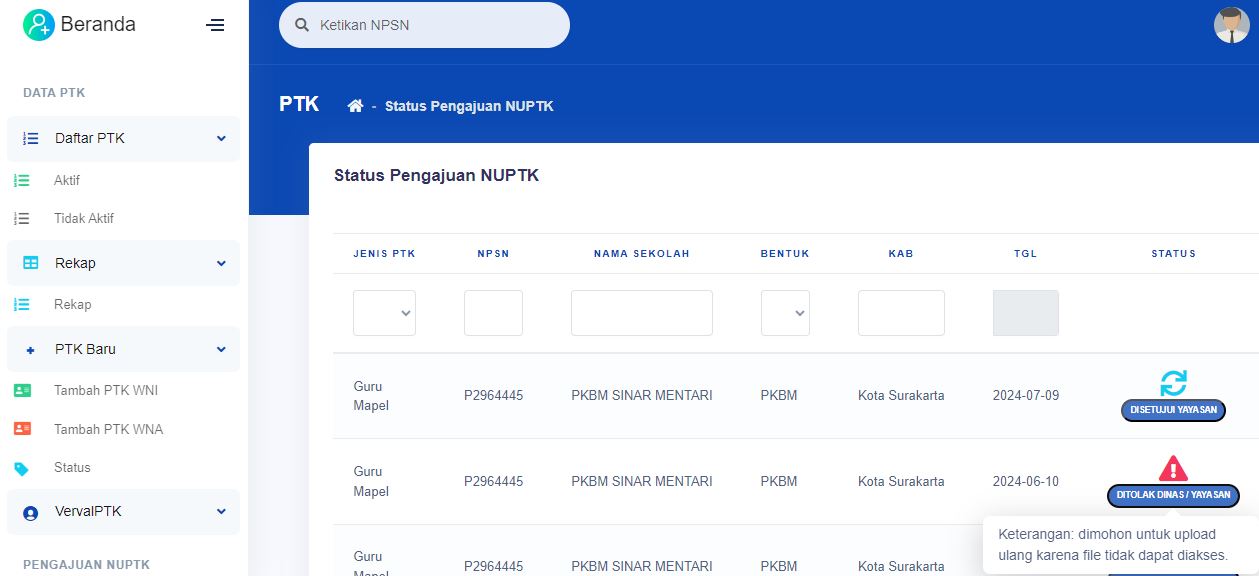Viewport: 1259px width, 576px height.
Task: Click the Tambah PTK WNI card icon
Action: coord(22,391)
